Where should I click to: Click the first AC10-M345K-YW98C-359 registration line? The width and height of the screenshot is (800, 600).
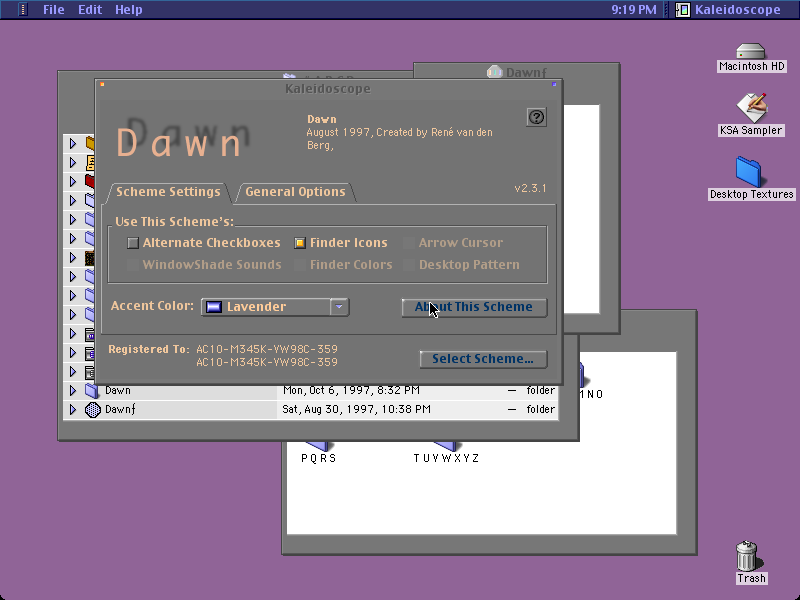267,349
